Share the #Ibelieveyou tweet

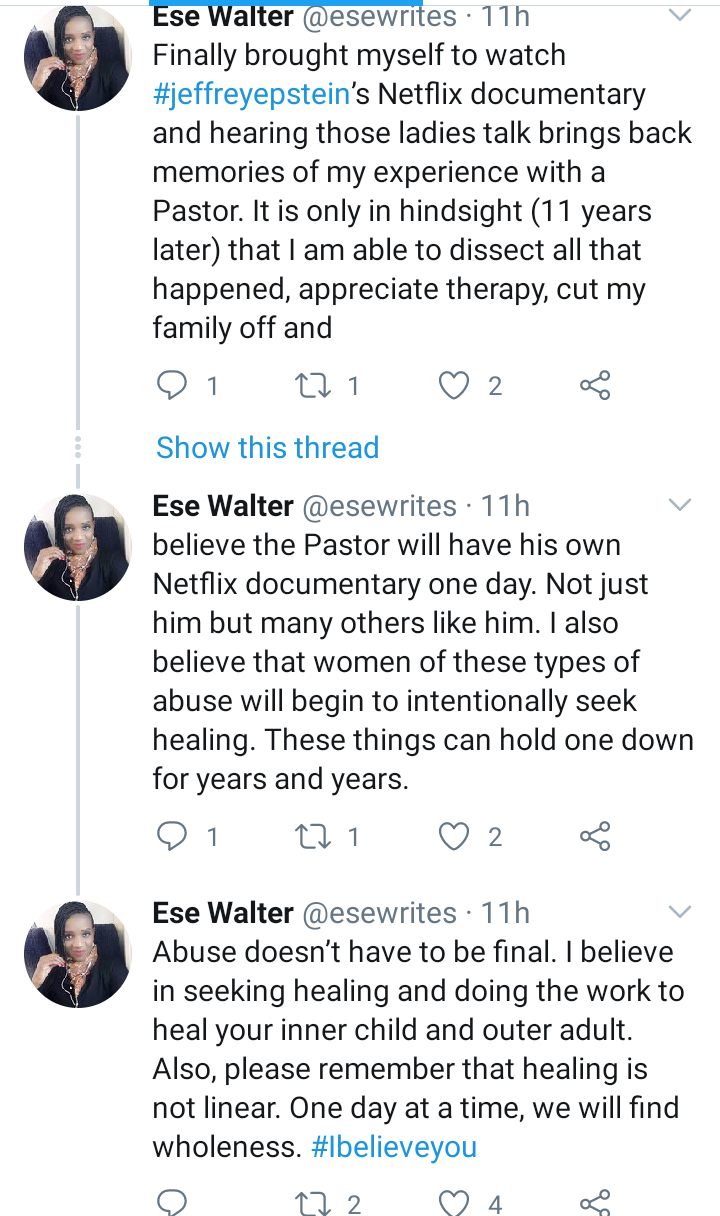pyautogui.click(x=595, y=1203)
